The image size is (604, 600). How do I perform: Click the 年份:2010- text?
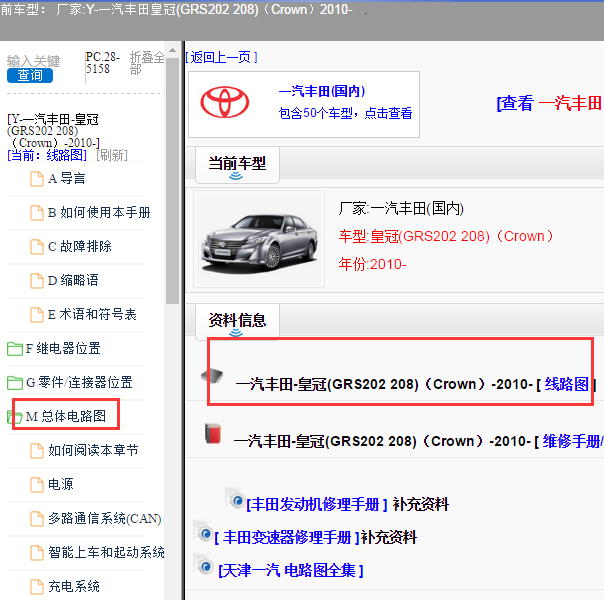click(x=372, y=265)
